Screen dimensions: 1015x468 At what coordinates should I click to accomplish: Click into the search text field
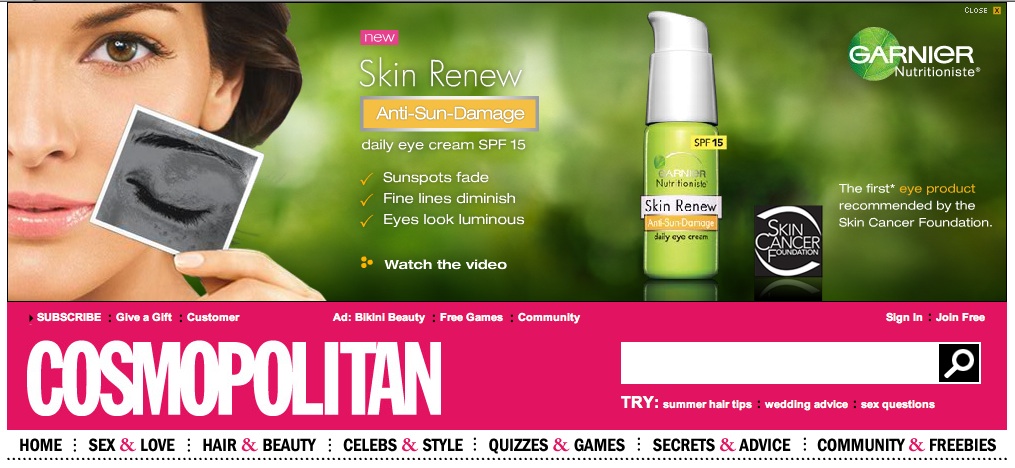(779, 363)
